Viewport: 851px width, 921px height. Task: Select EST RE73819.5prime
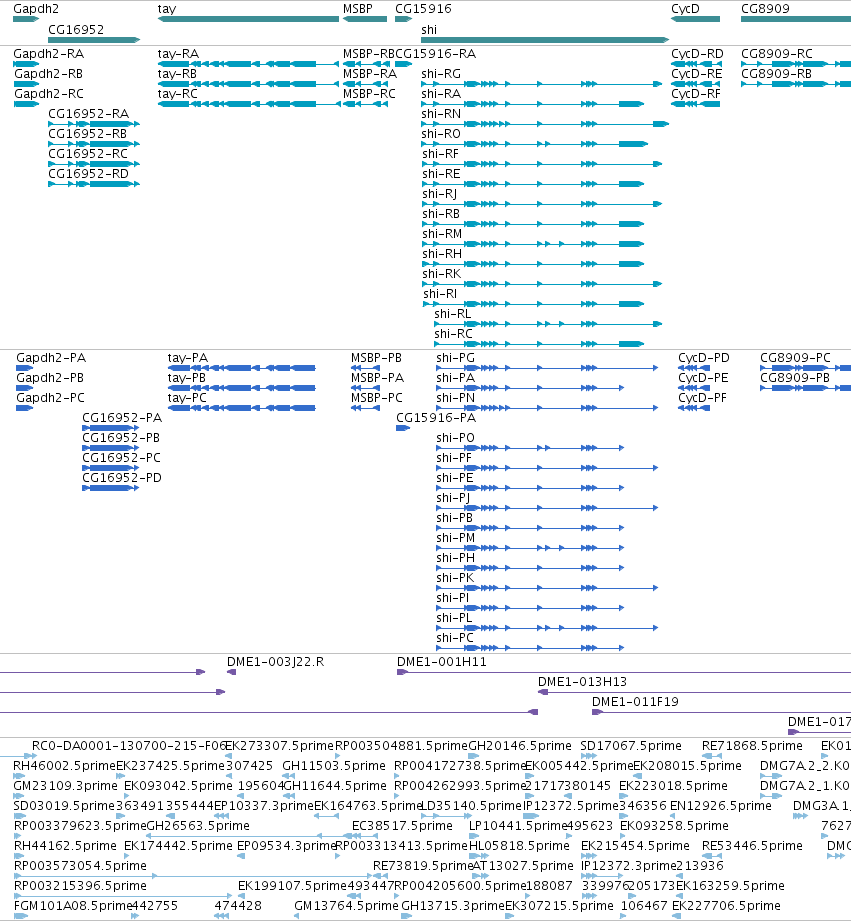pos(423,865)
